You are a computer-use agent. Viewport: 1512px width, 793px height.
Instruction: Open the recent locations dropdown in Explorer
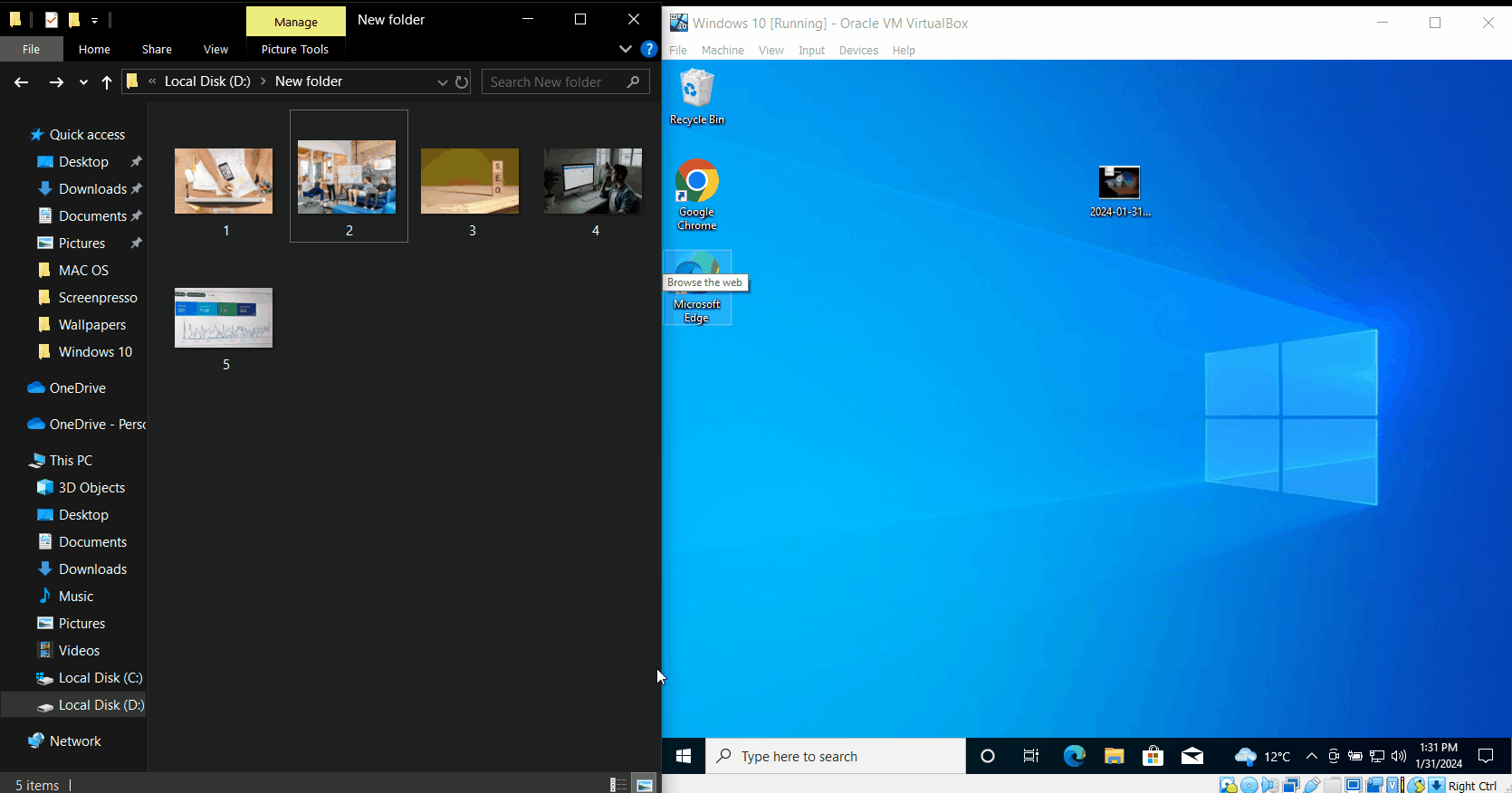(83, 82)
